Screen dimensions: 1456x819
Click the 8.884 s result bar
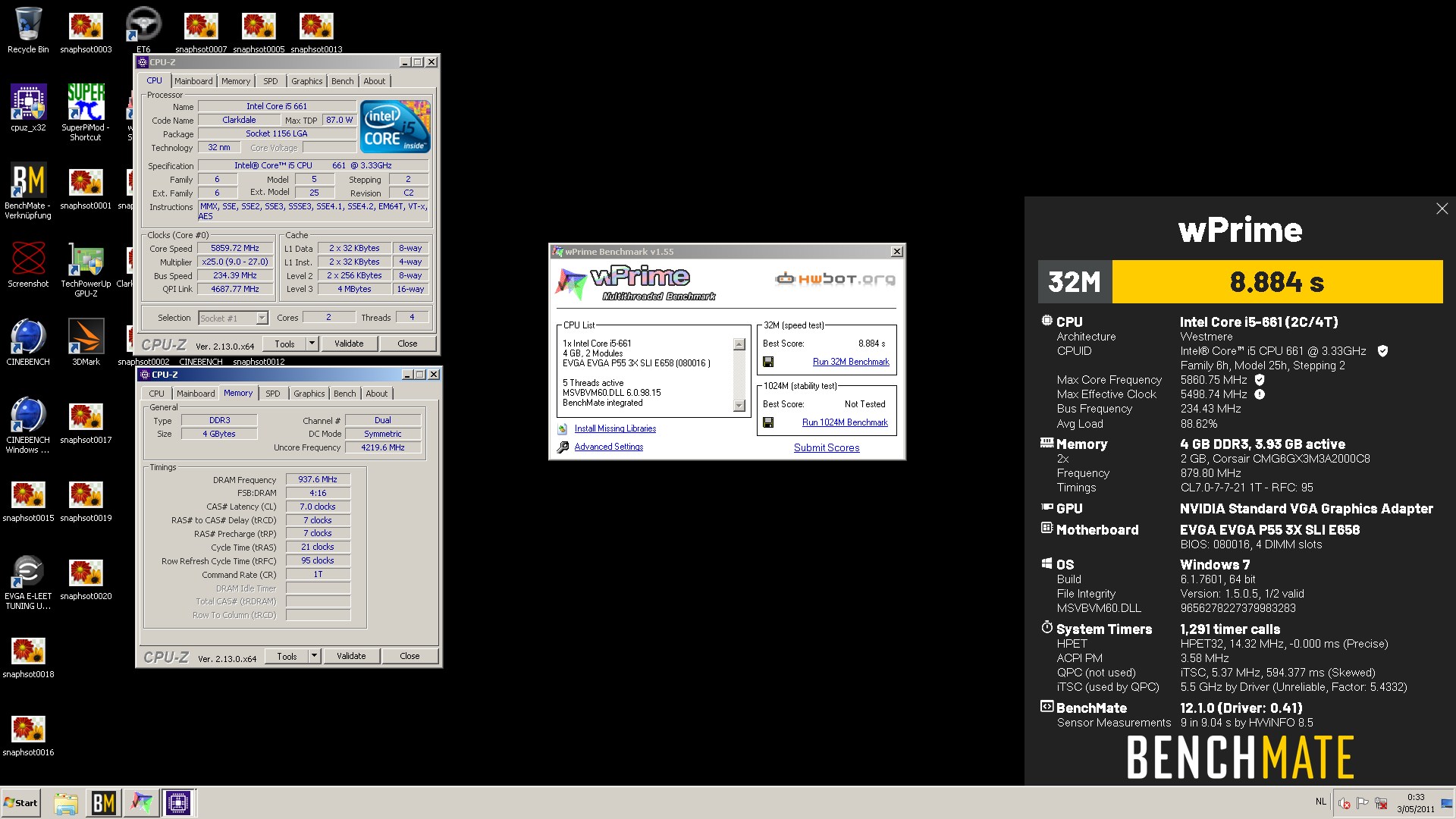click(1277, 282)
